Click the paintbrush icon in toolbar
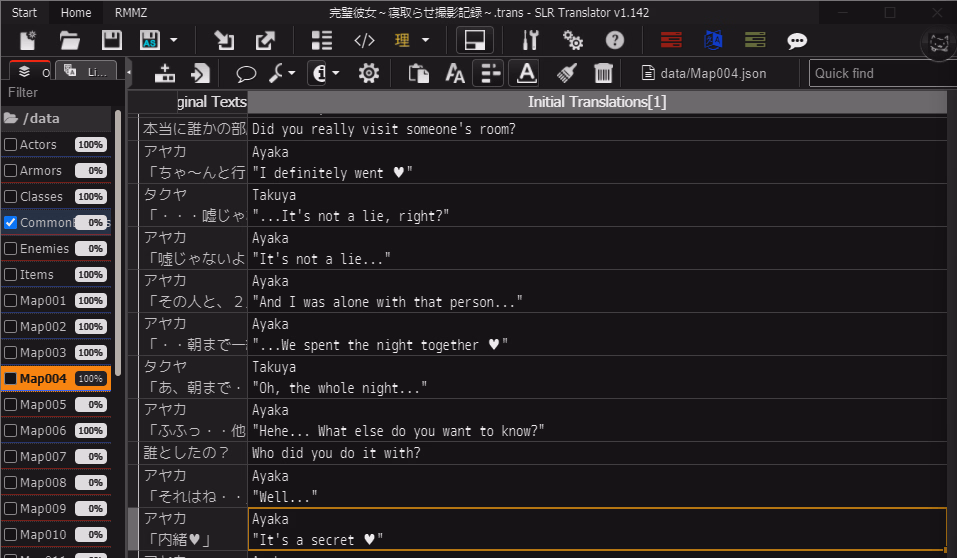Screen dimensions: 957x558 click(566, 73)
